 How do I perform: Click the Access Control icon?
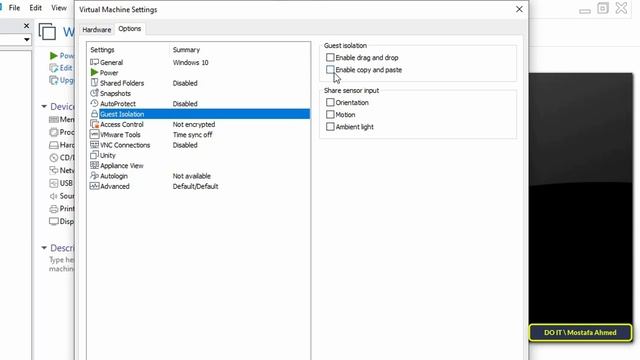[94, 124]
